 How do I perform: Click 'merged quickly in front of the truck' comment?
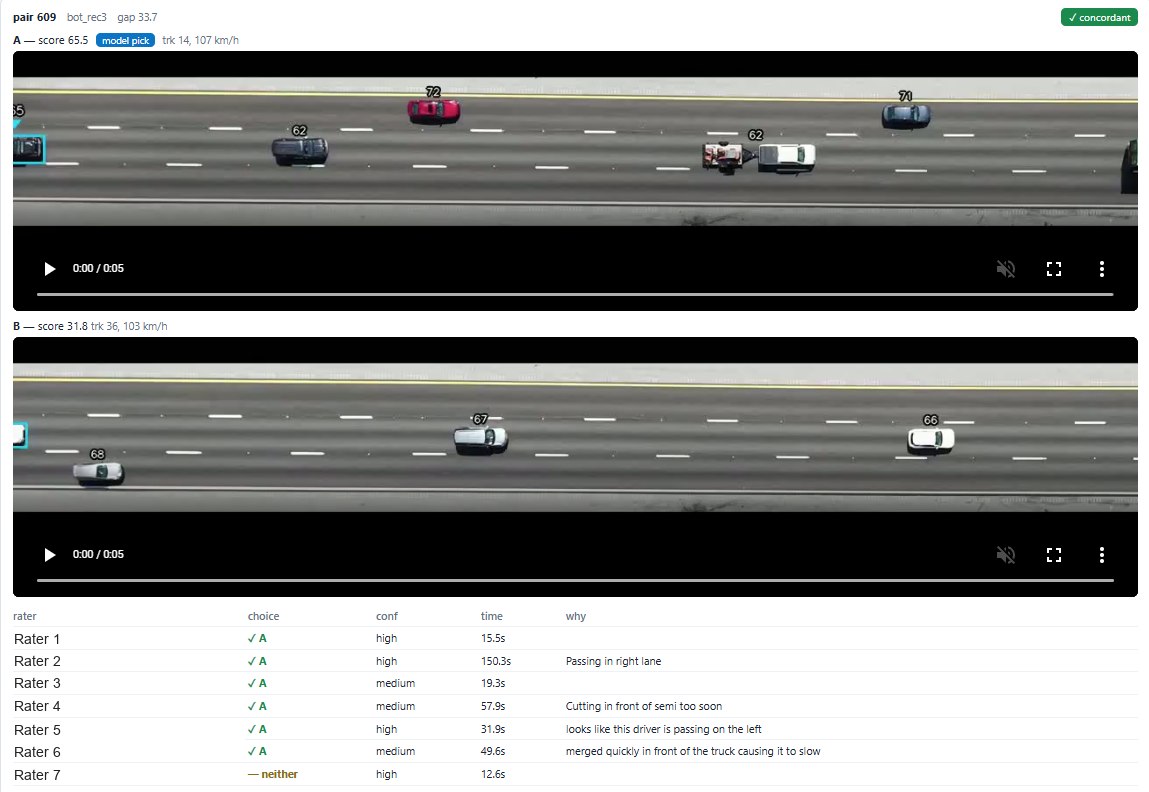click(692, 751)
